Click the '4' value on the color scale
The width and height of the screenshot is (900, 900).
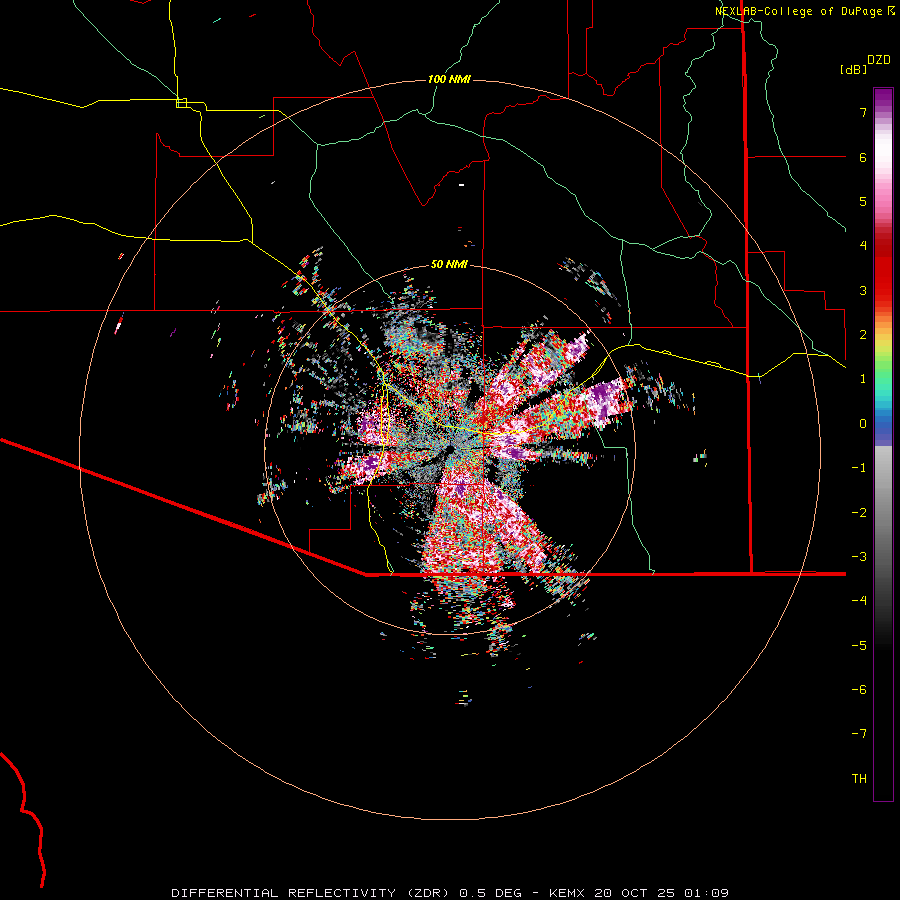(863, 246)
